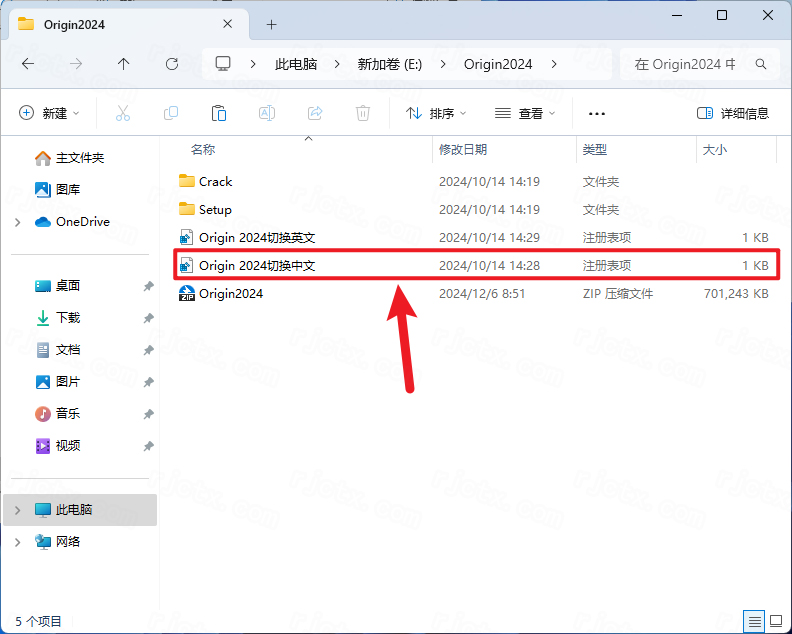792x634 pixels.
Task: Go up one directory level
Action: pos(123,64)
